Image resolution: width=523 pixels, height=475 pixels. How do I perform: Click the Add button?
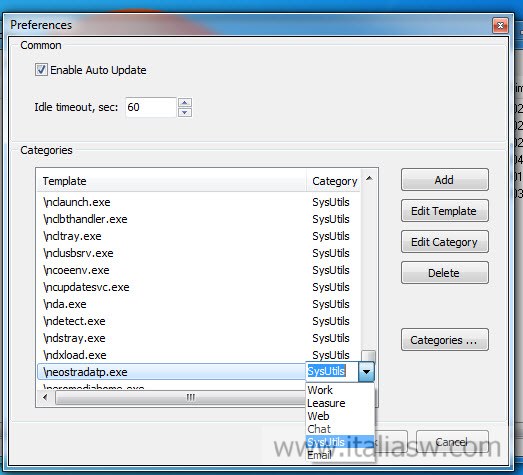[x=445, y=180]
